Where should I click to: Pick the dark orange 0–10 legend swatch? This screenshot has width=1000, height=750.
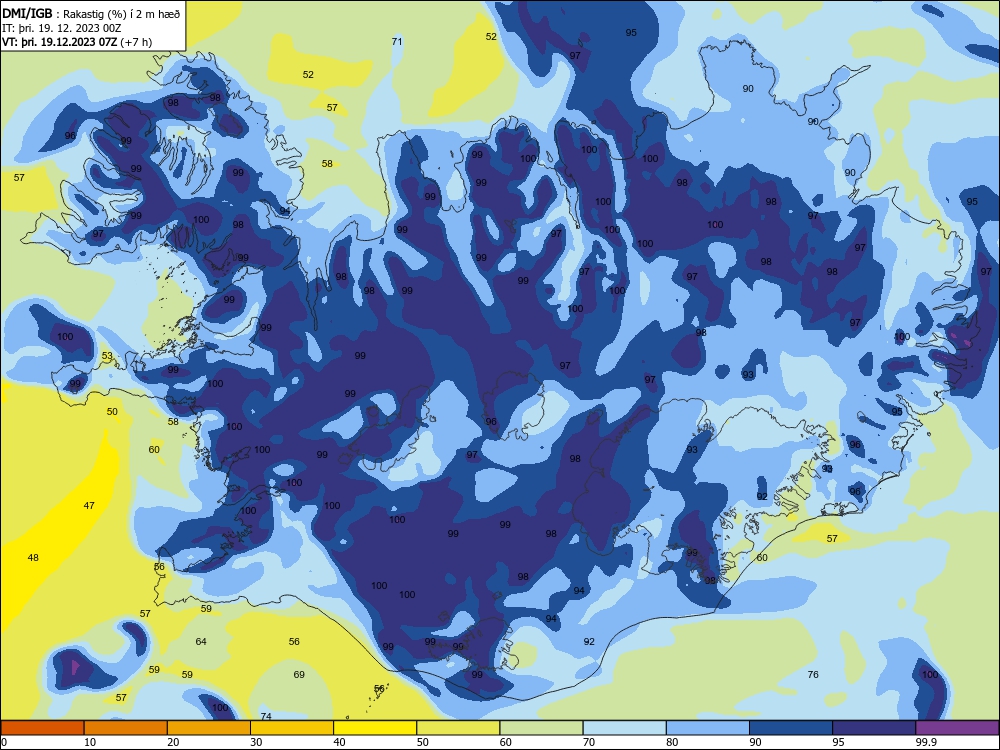click(x=42, y=728)
